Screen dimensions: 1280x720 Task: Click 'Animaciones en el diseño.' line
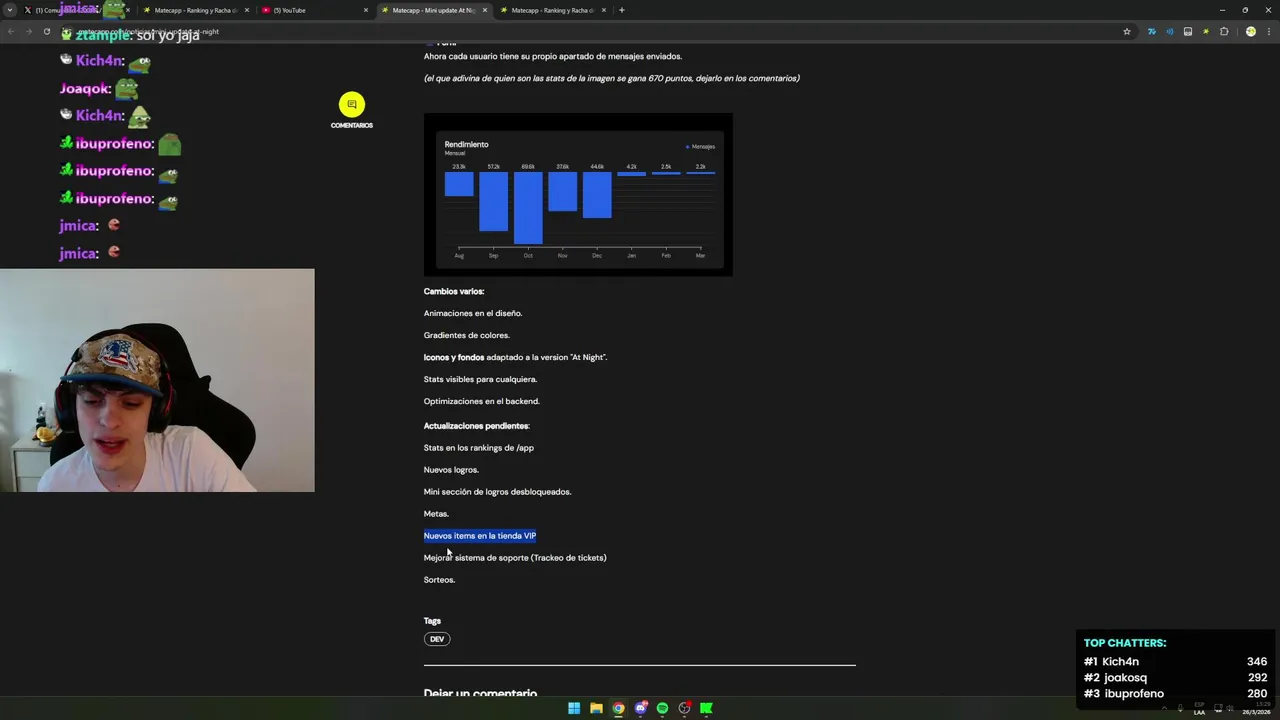[473, 313]
